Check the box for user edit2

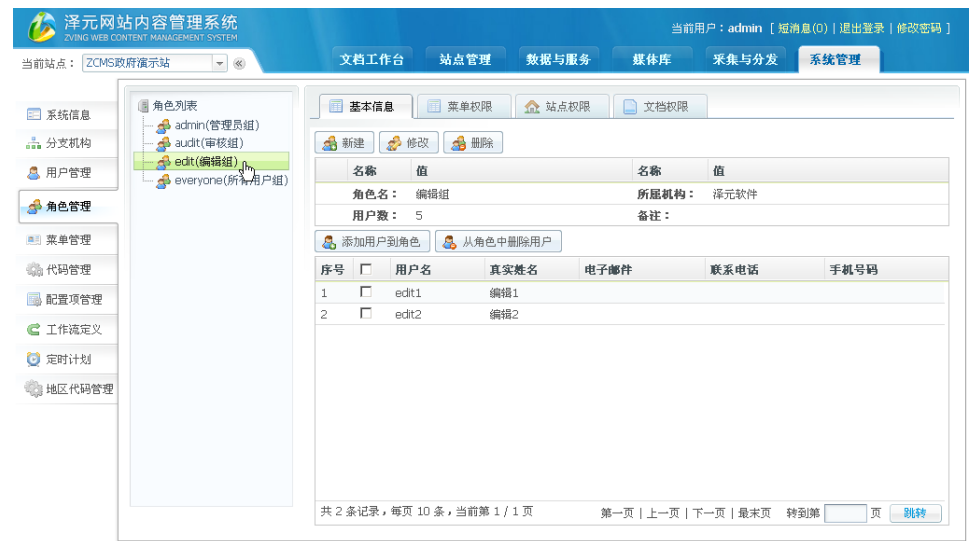366,313
